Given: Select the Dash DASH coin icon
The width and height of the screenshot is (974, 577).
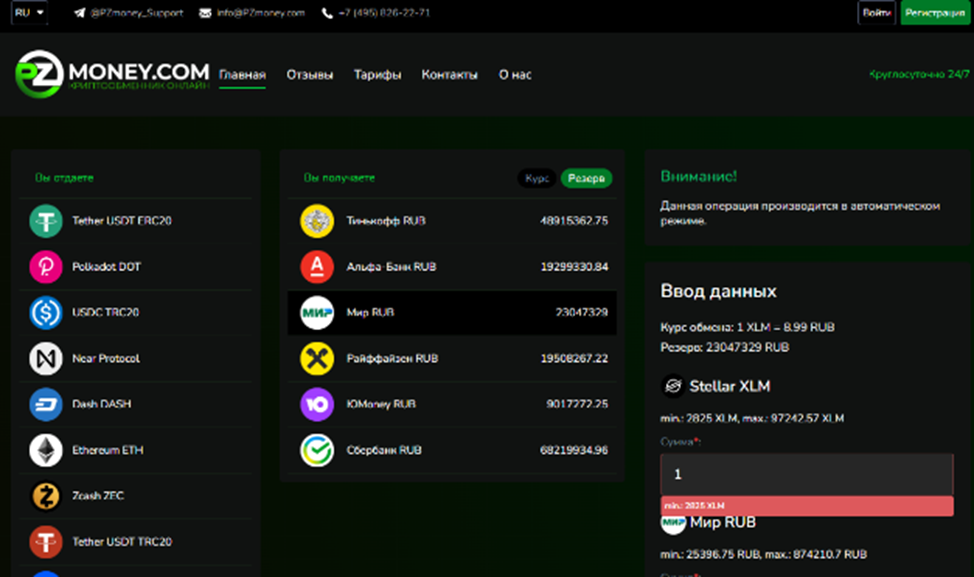Looking at the screenshot, I should point(46,404).
